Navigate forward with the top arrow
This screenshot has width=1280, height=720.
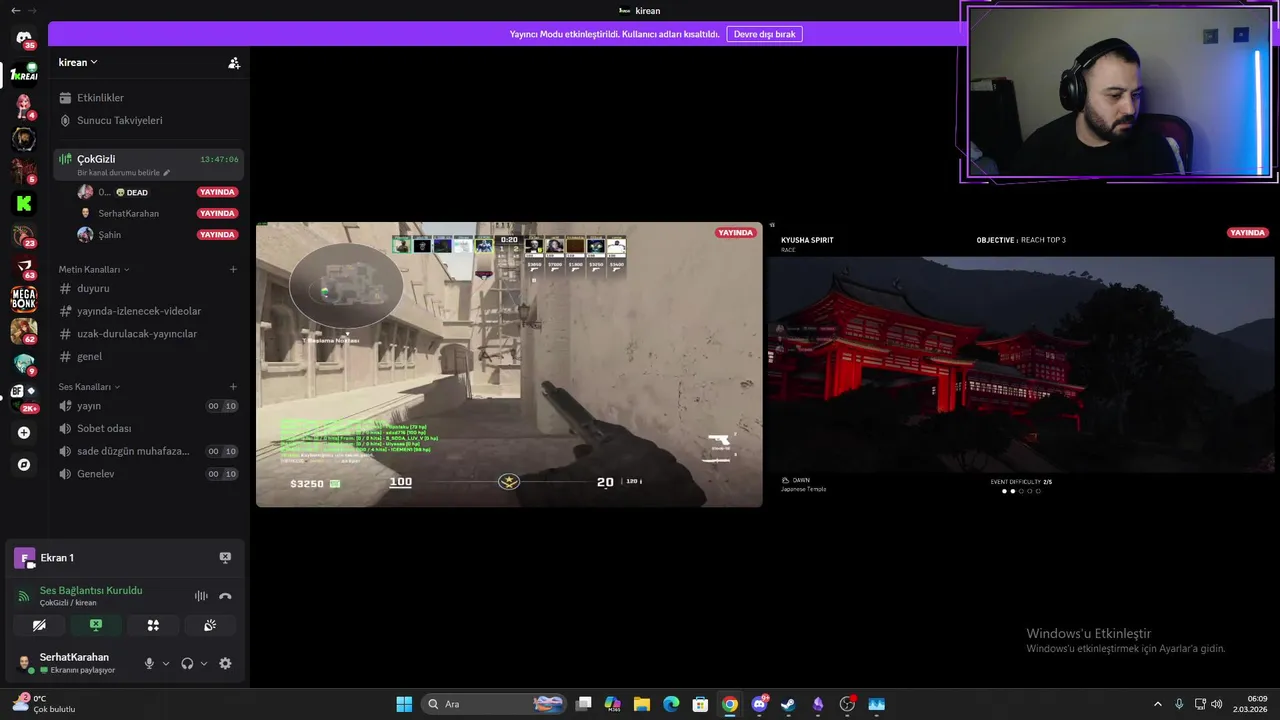[33, 10]
